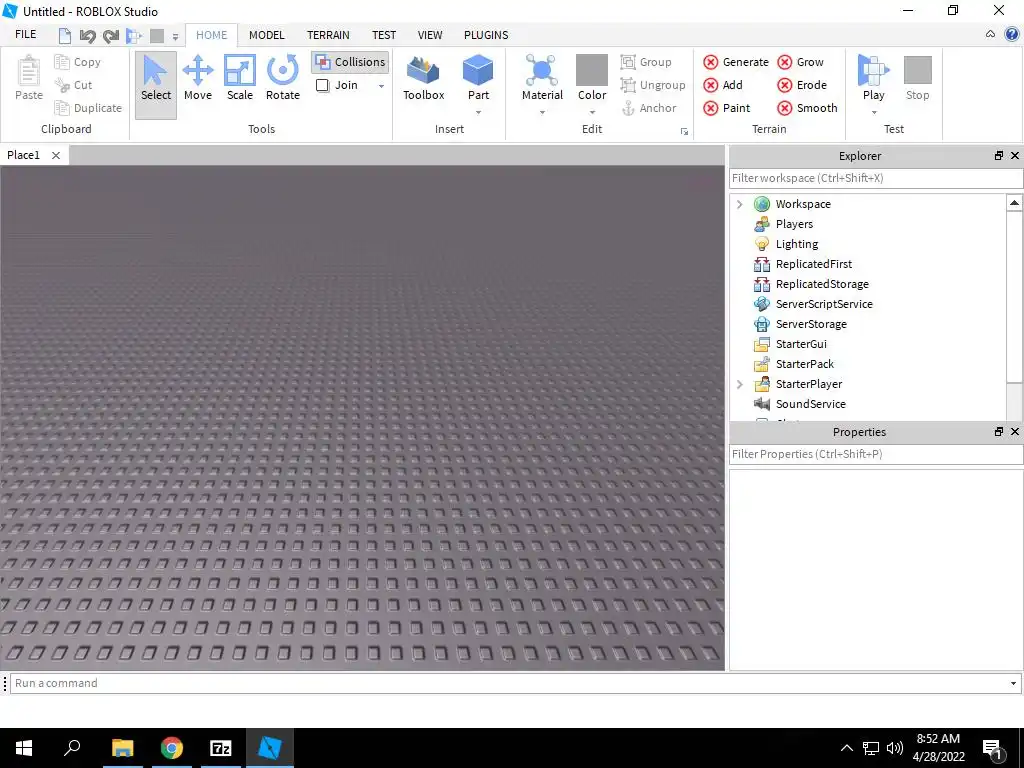Open File Explorer from the taskbar
Viewport: 1024px width, 768px height.
click(x=122, y=748)
